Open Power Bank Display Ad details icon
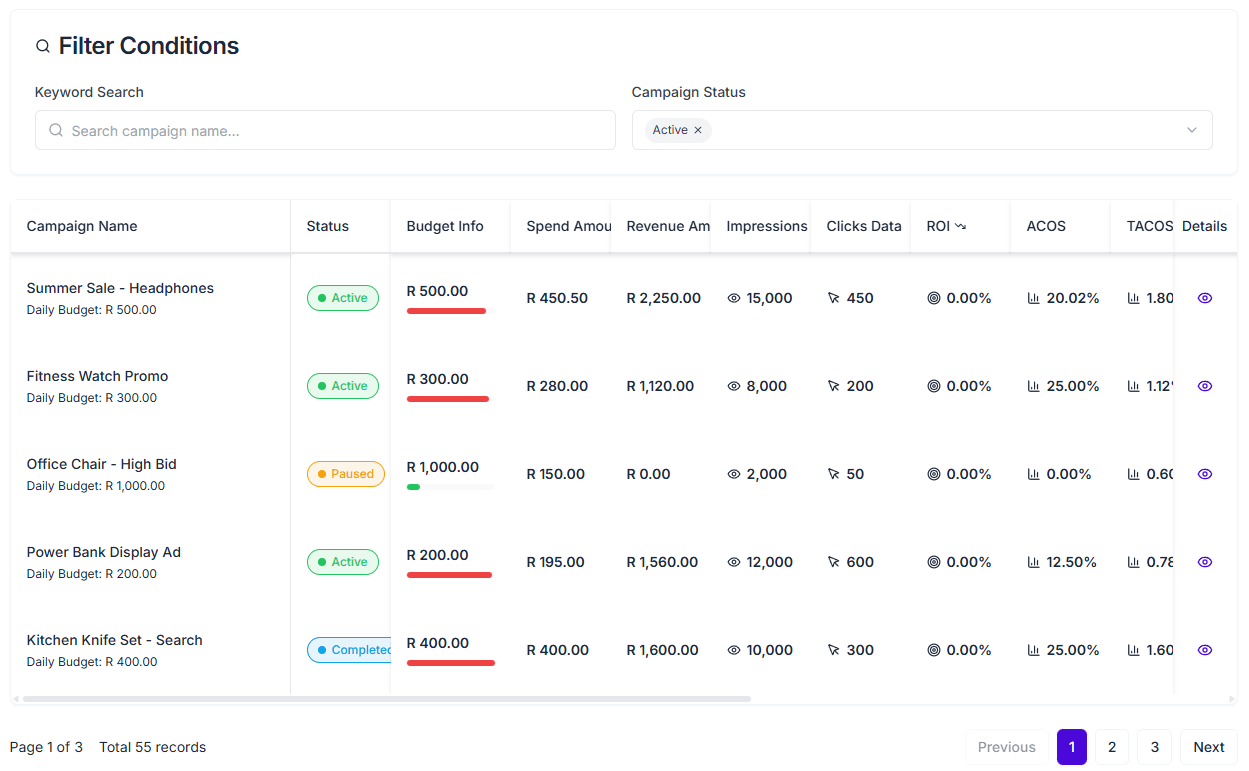 point(1204,562)
